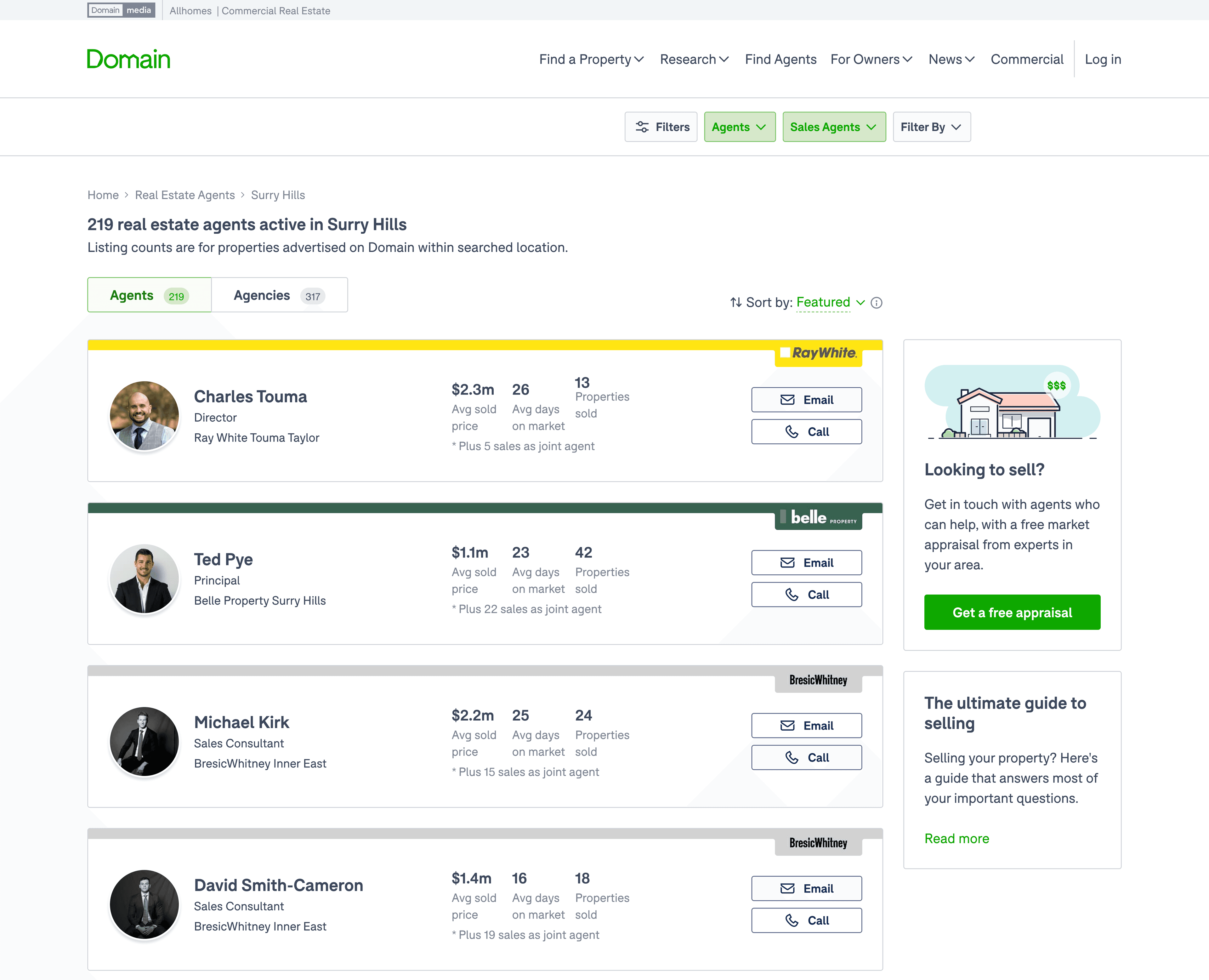This screenshot has width=1209, height=980.
Task: Click Plus 22 sales as joint agent
Action: pos(526,609)
